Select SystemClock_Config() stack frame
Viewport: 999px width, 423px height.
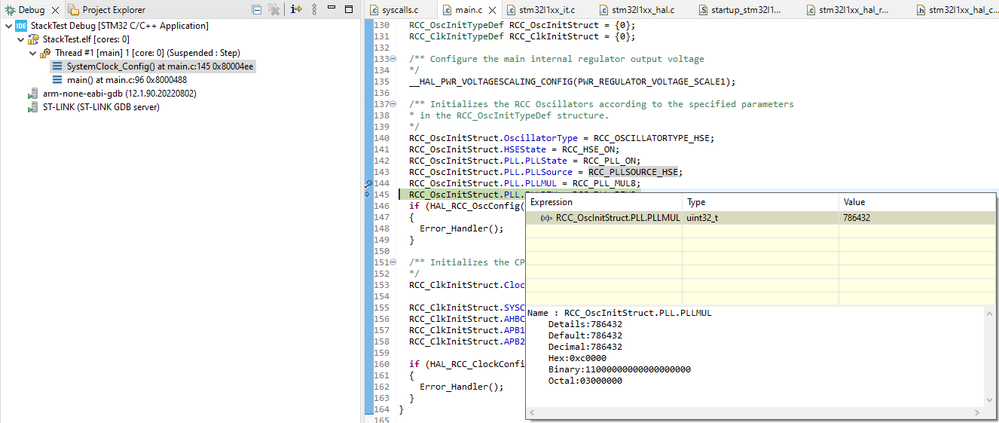click(161, 66)
